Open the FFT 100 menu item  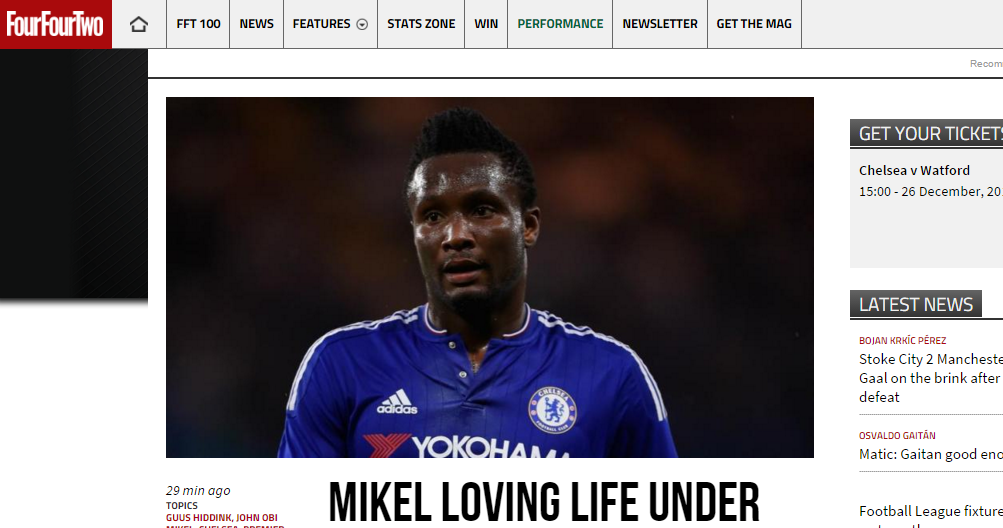click(x=198, y=24)
